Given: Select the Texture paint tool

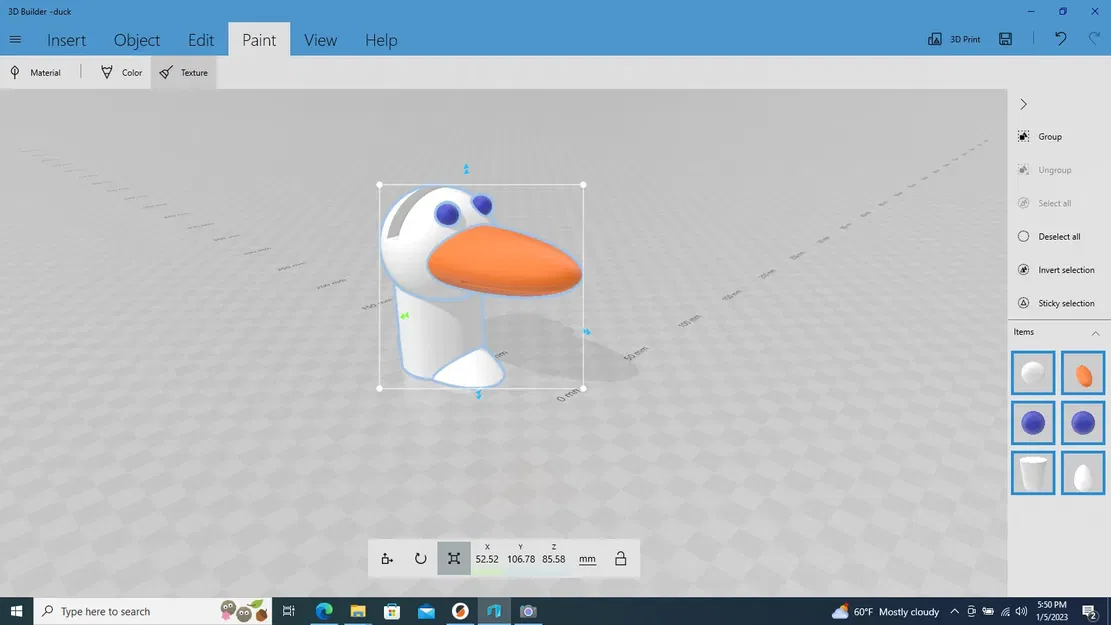Looking at the screenshot, I should click(x=184, y=72).
